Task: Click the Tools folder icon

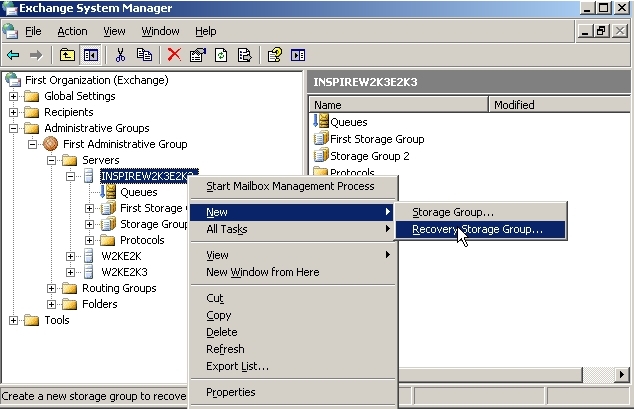Action: click(x=32, y=320)
